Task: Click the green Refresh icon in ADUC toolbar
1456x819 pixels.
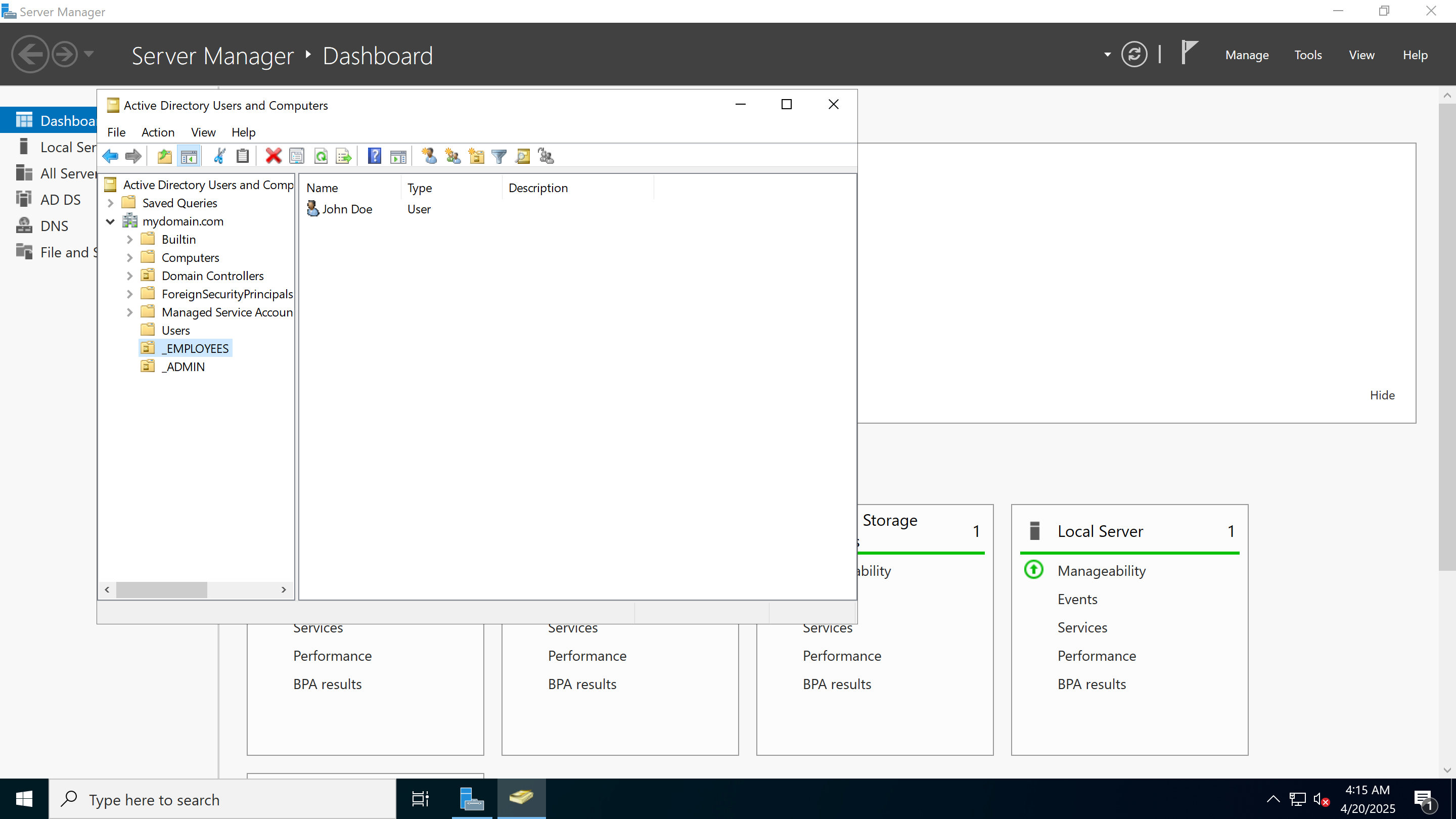Action: click(321, 156)
